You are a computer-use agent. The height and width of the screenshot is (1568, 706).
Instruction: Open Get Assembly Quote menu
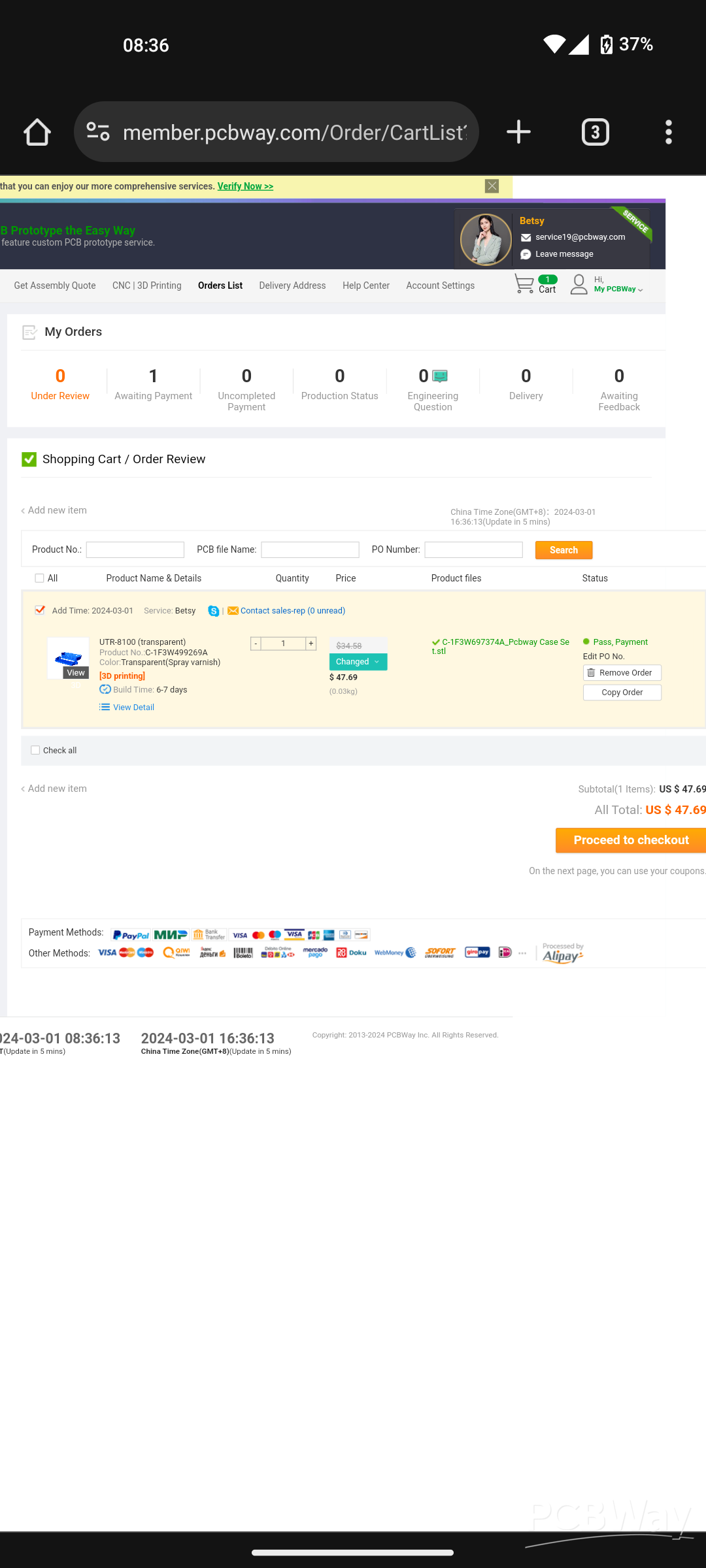(55, 286)
